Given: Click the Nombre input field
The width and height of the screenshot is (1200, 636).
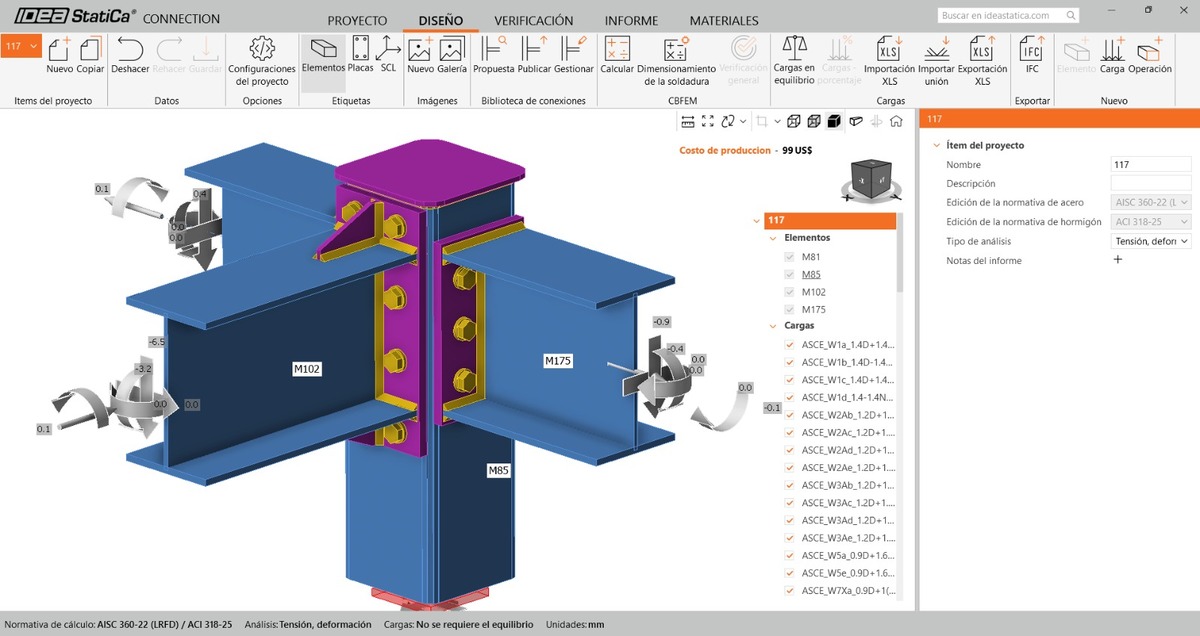Looking at the screenshot, I should click(1151, 164).
